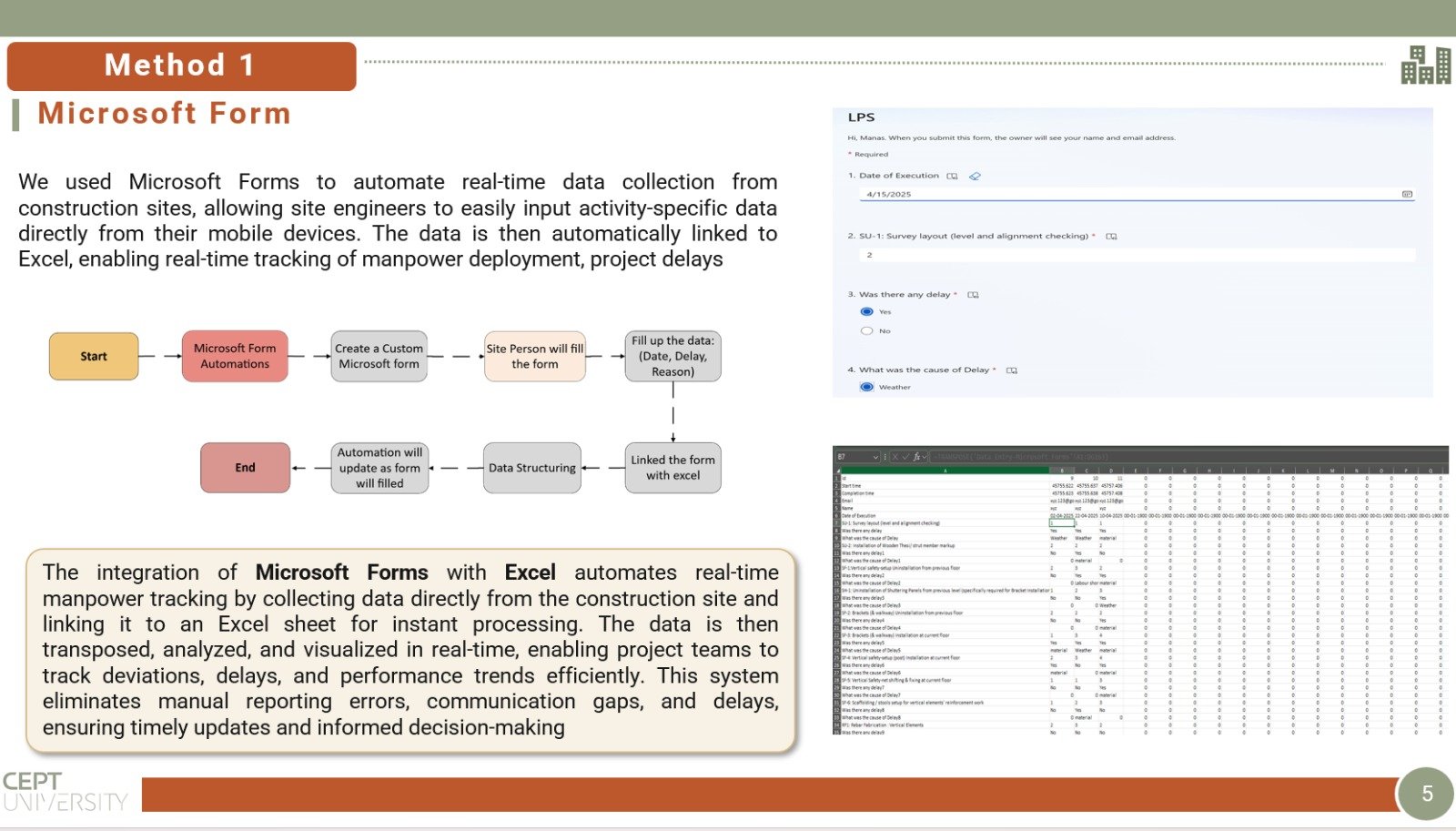Select Weather as cause of Delay

tap(866, 387)
